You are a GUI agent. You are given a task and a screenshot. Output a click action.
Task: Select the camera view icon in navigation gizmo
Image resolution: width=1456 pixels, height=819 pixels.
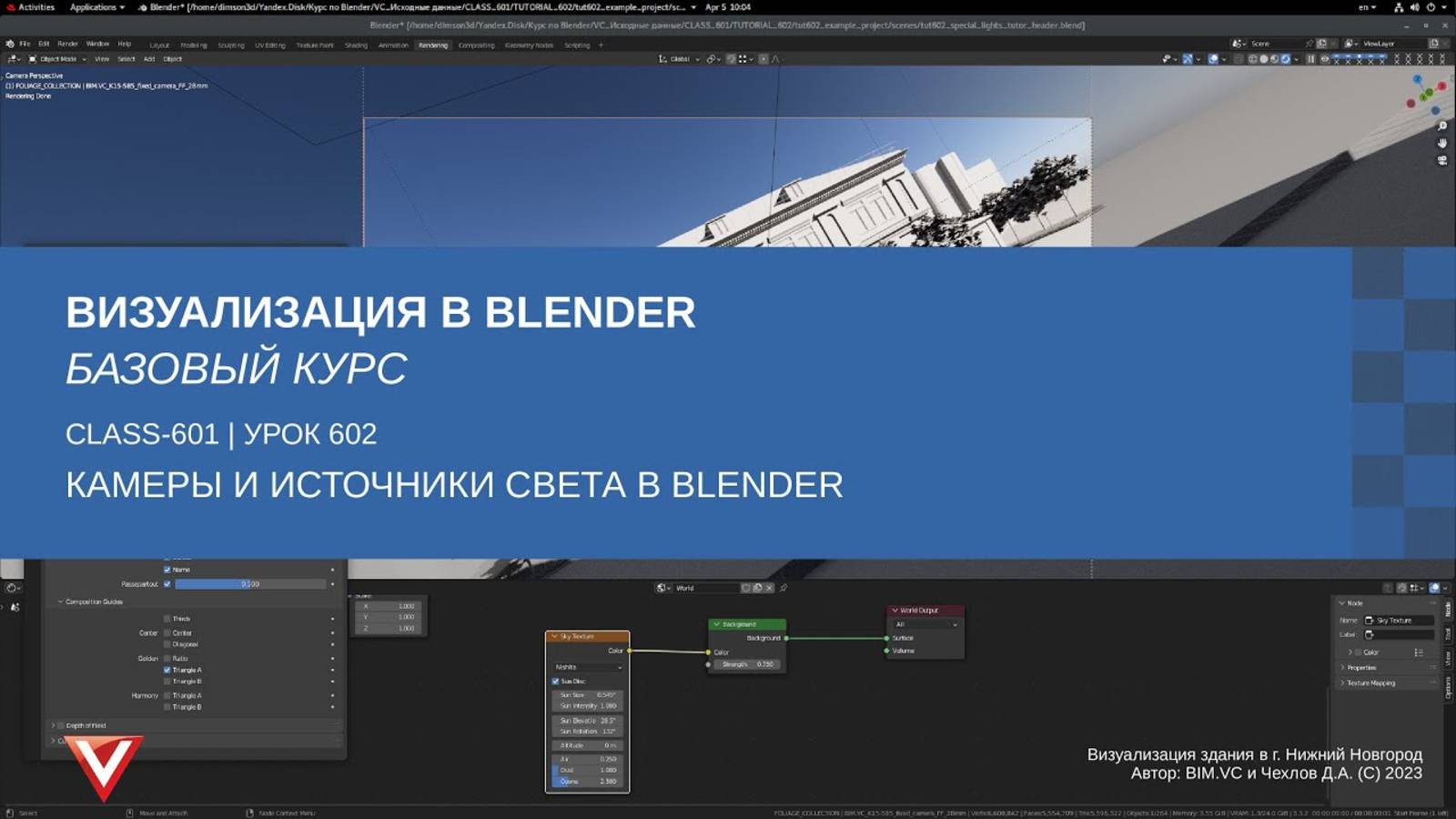click(x=1442, y=159)
